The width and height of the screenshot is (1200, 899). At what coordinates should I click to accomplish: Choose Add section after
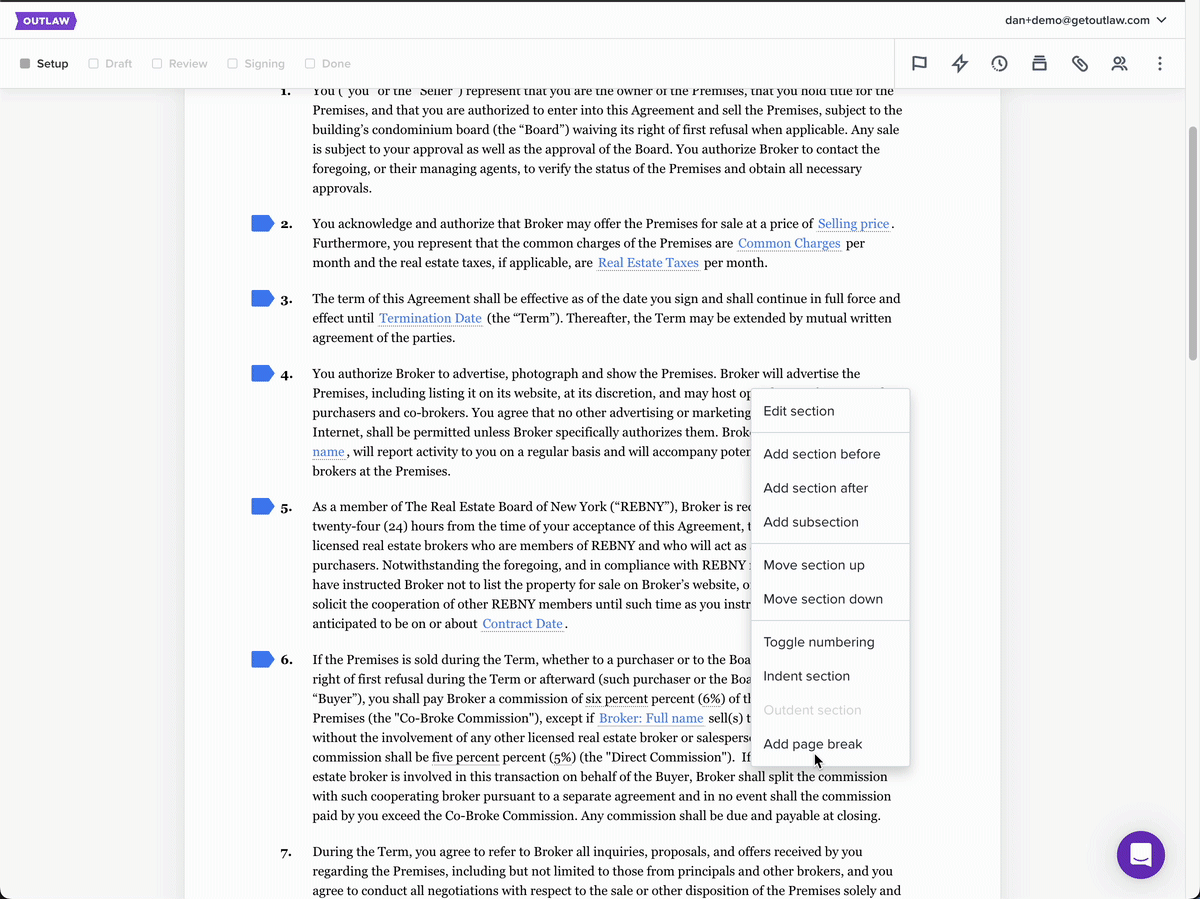[x=830, y=488]
